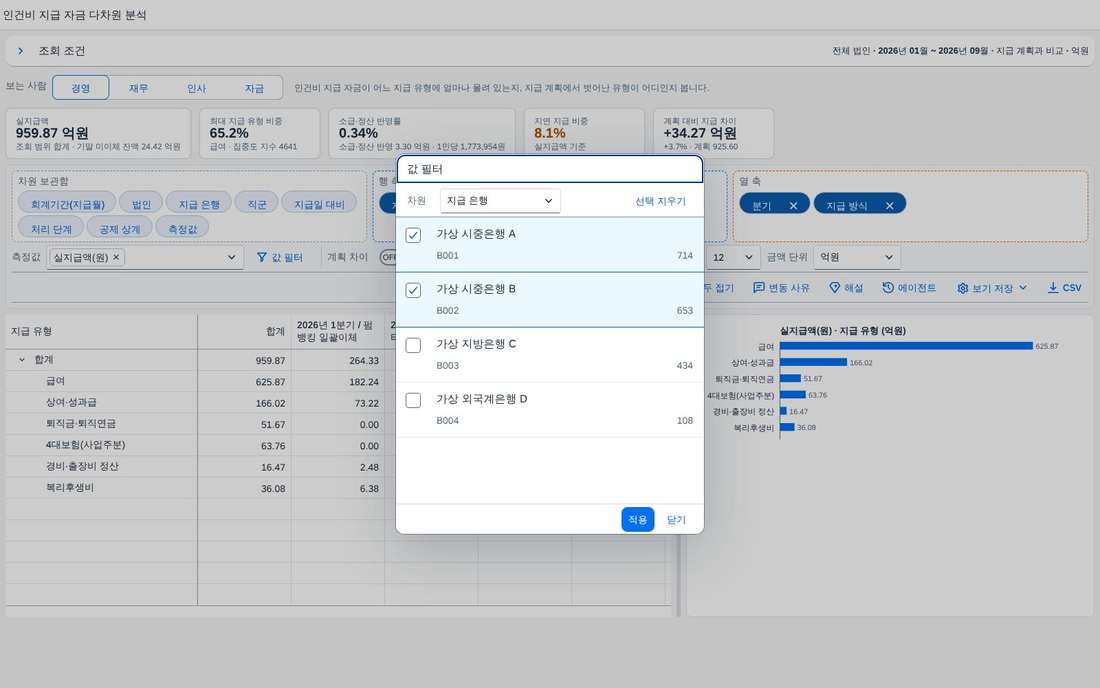This screenshot has height=688, width=1100.
Task: Click the 소급·정산 반영률 0.34% card
Action: click(422, 133)
